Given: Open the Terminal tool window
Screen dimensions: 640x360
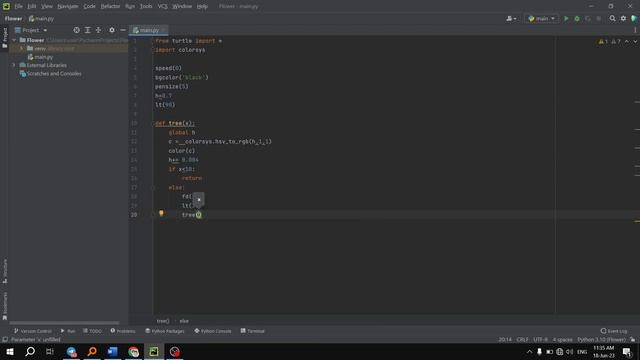Looking at the screenshot, I should pyautogui.click(x=253, y=331).
